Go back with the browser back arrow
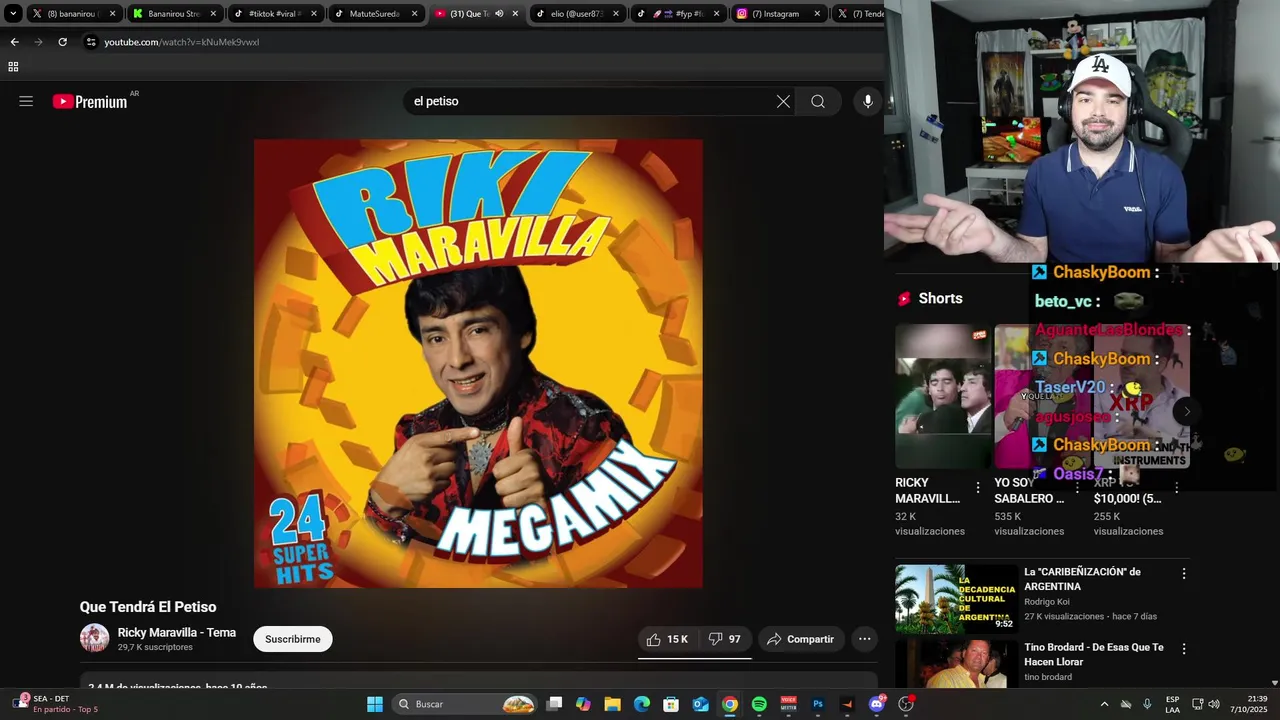The image size is (1280, 720). tap(14, 42)
